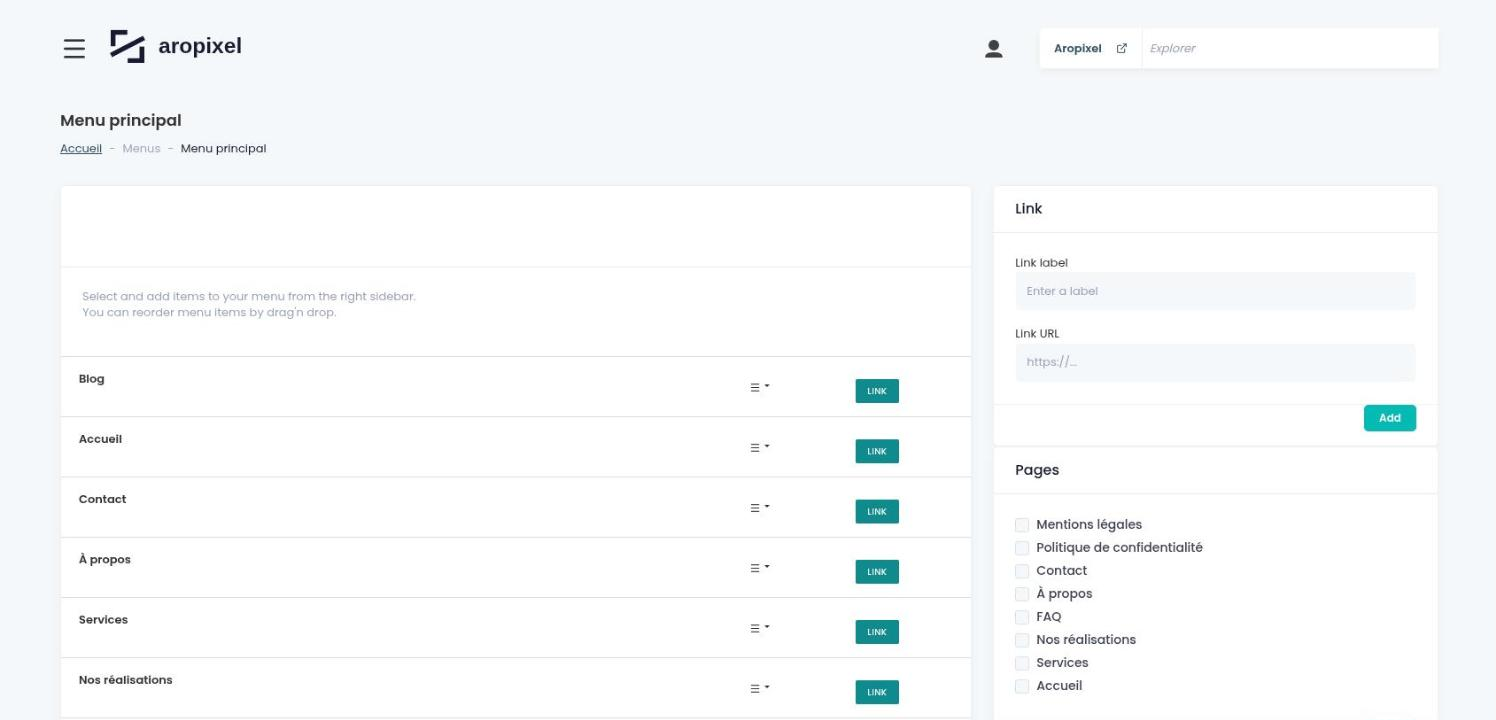Open options dropdown for À propos row
Viewport: 1496px width, 720px height.
pos(760,567)
